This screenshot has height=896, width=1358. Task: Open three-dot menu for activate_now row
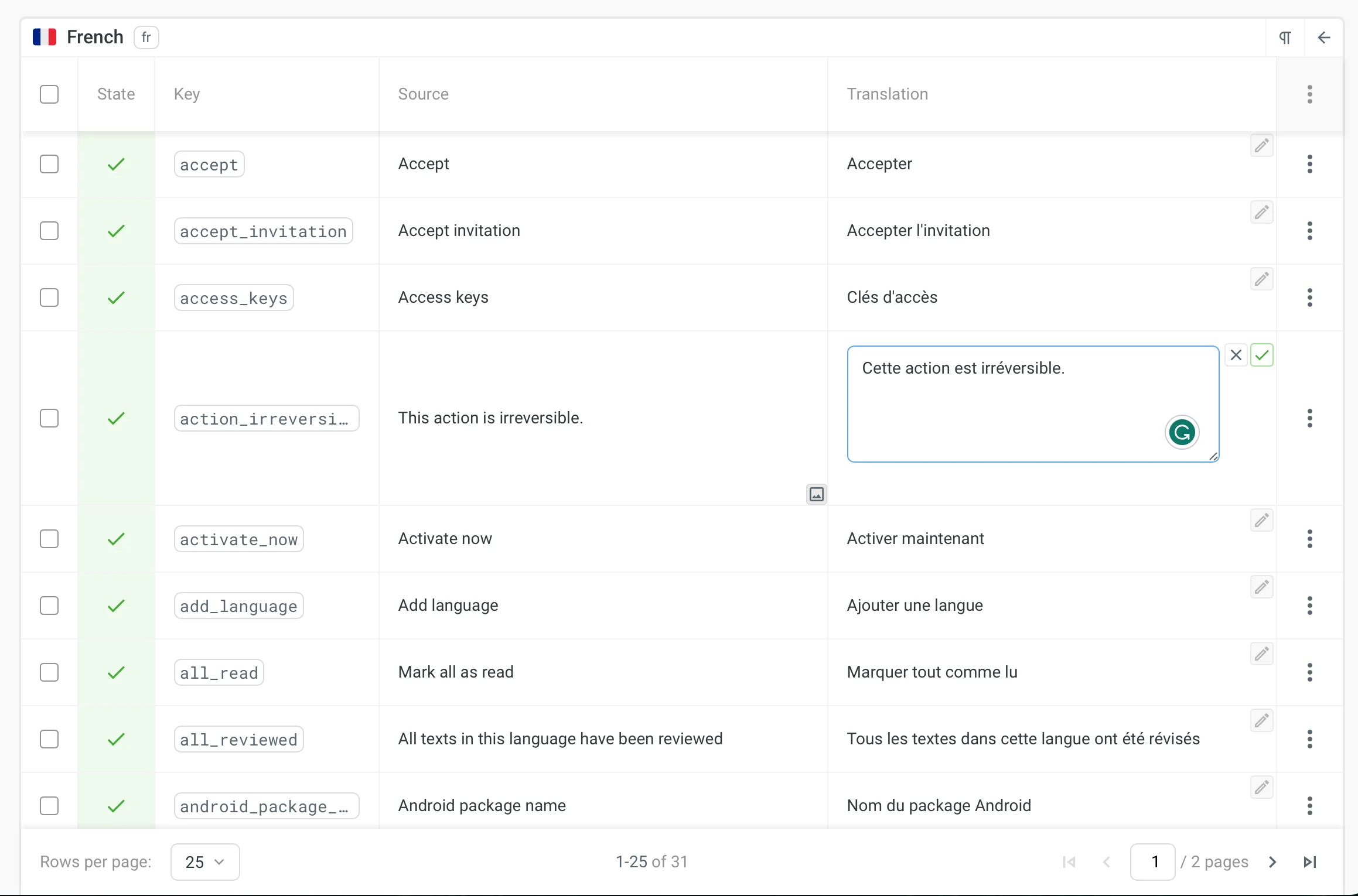[1309, 539]
